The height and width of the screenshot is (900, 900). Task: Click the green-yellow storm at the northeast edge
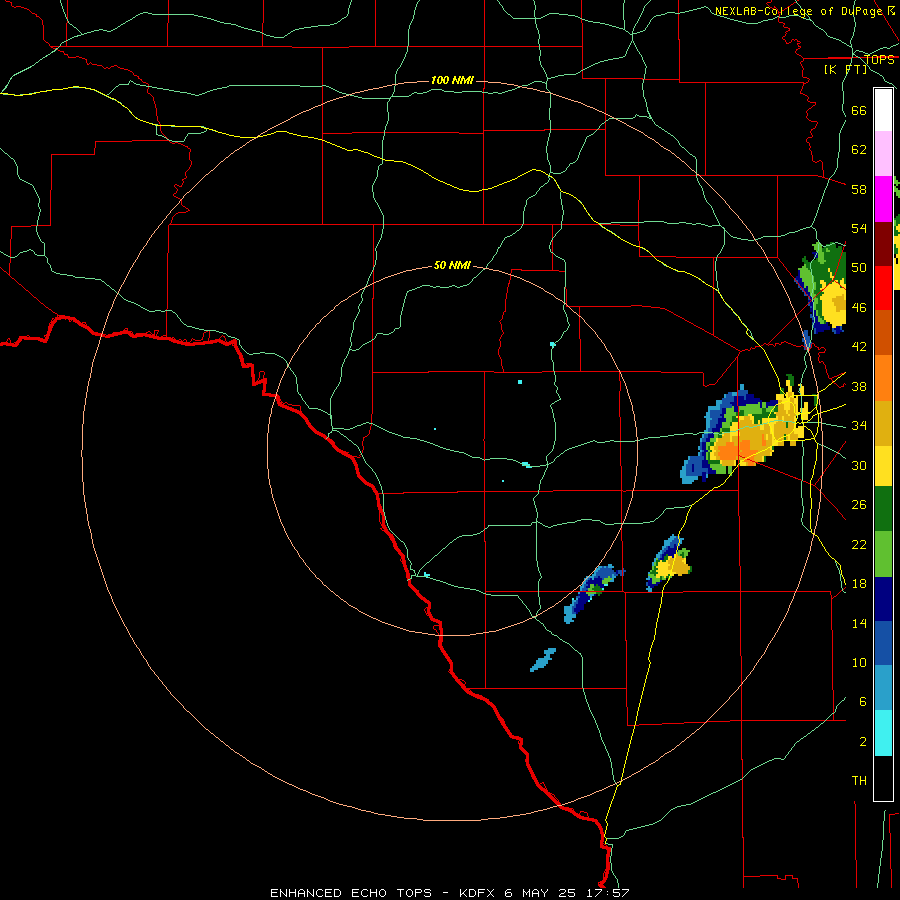point(825,289)
